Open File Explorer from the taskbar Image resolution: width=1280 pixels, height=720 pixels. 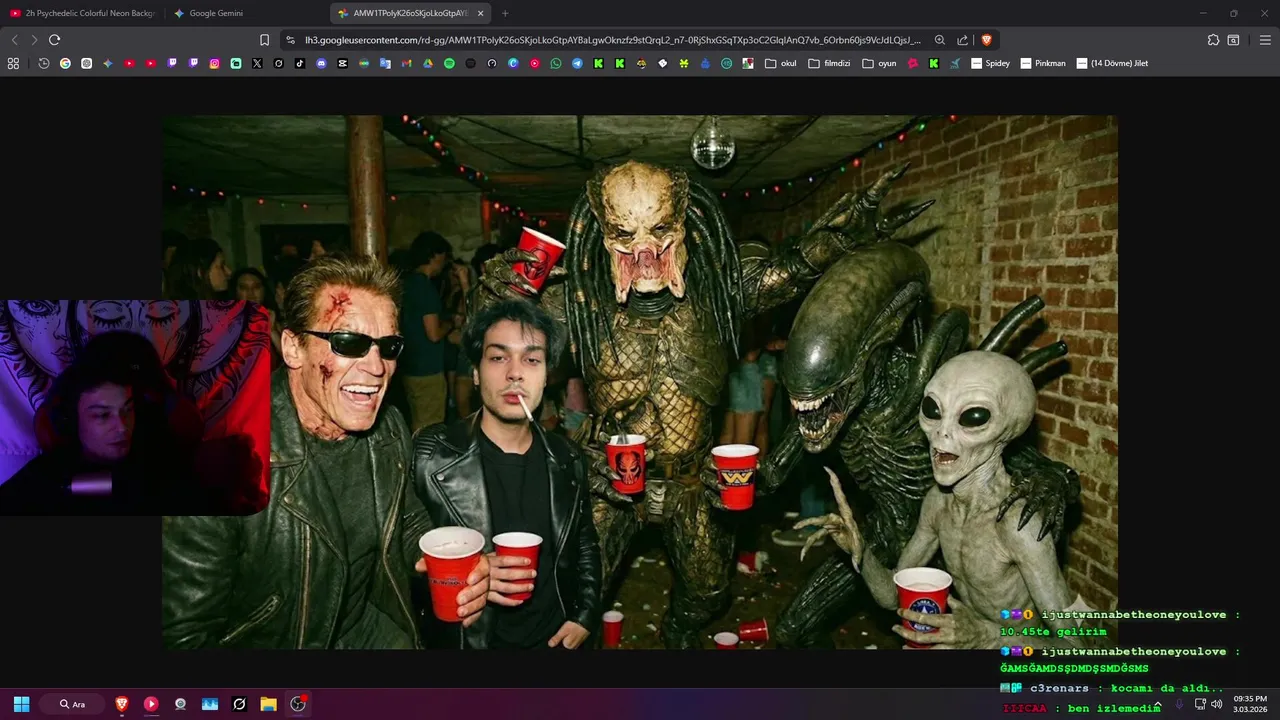click(x=268, y=704)
